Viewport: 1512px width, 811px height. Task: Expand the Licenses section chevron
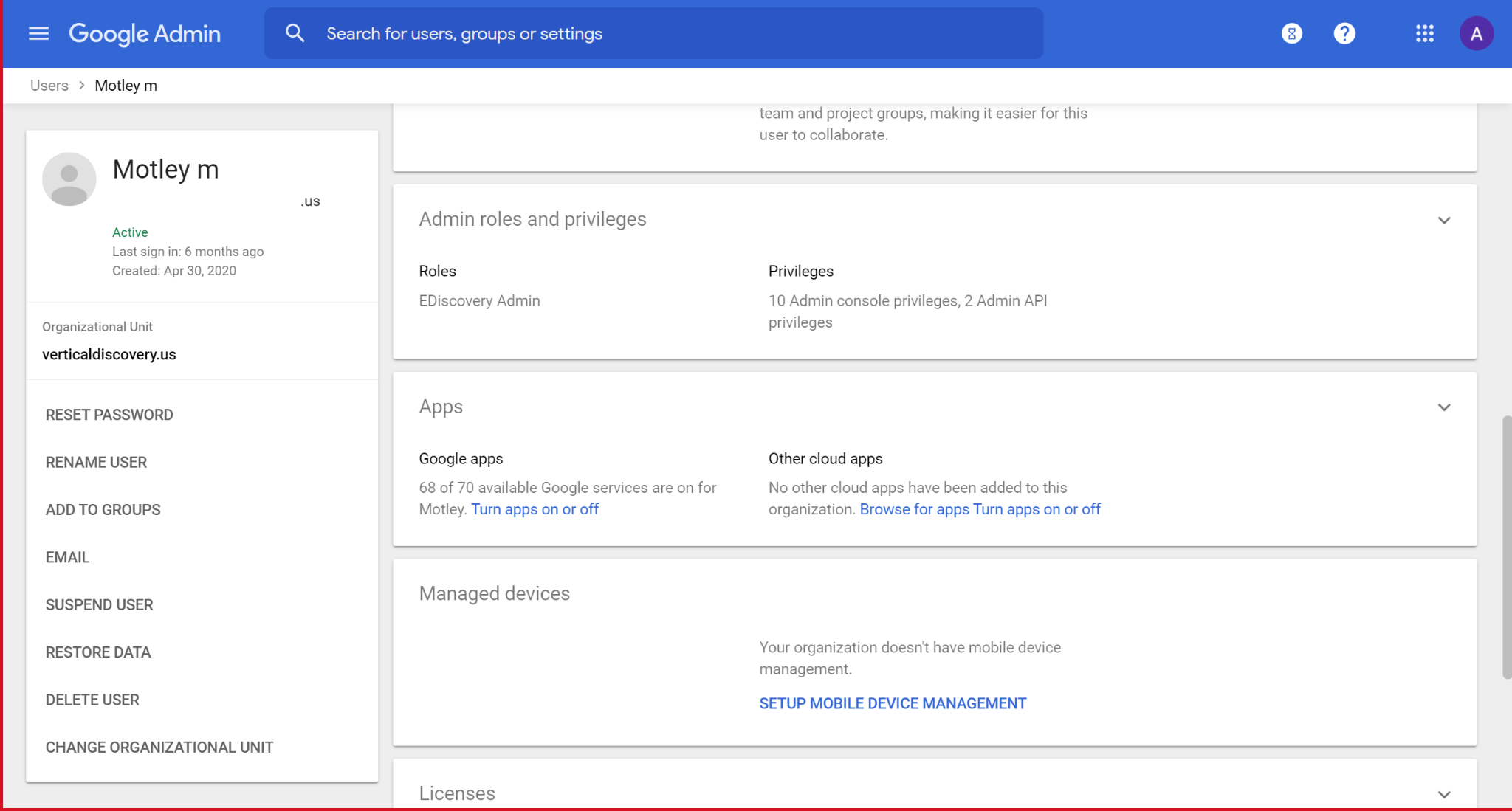point(1444,794)
